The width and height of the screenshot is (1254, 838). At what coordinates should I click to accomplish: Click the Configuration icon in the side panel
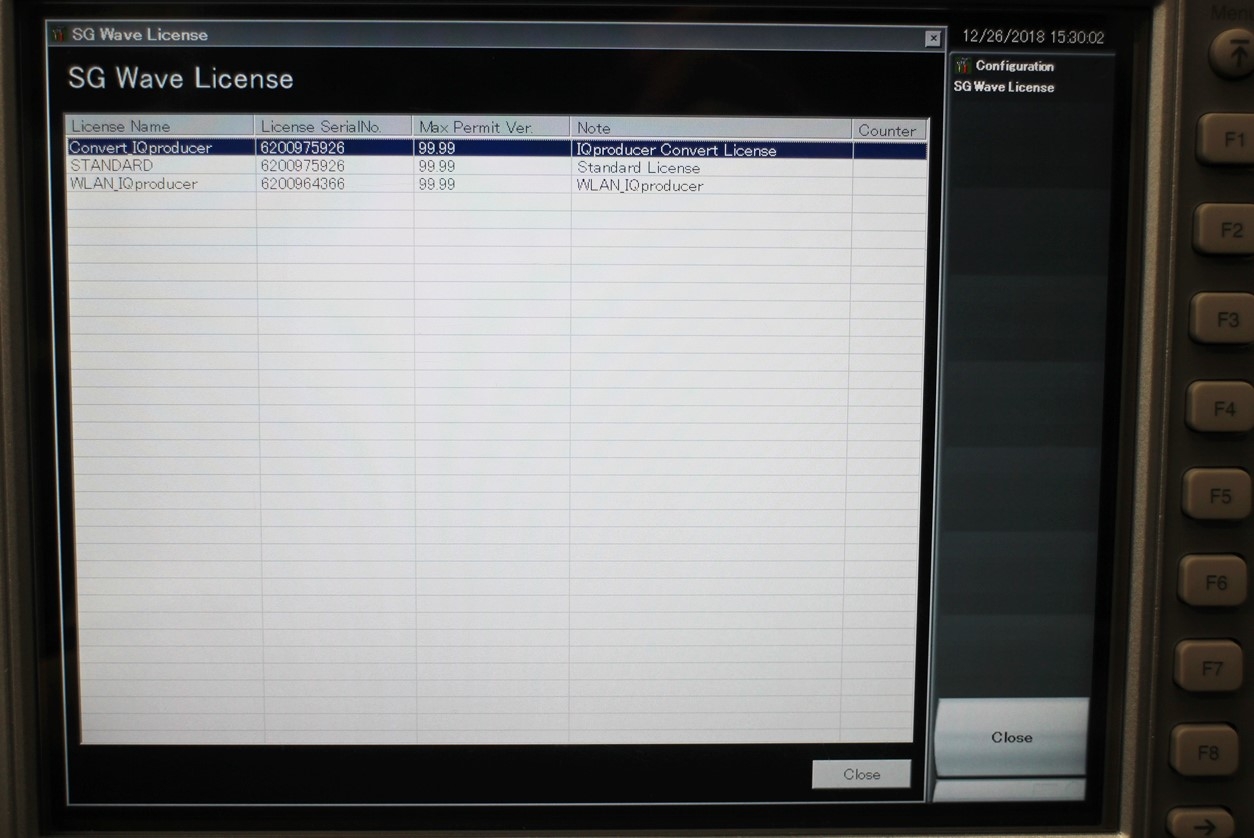[x=962, y=66]
